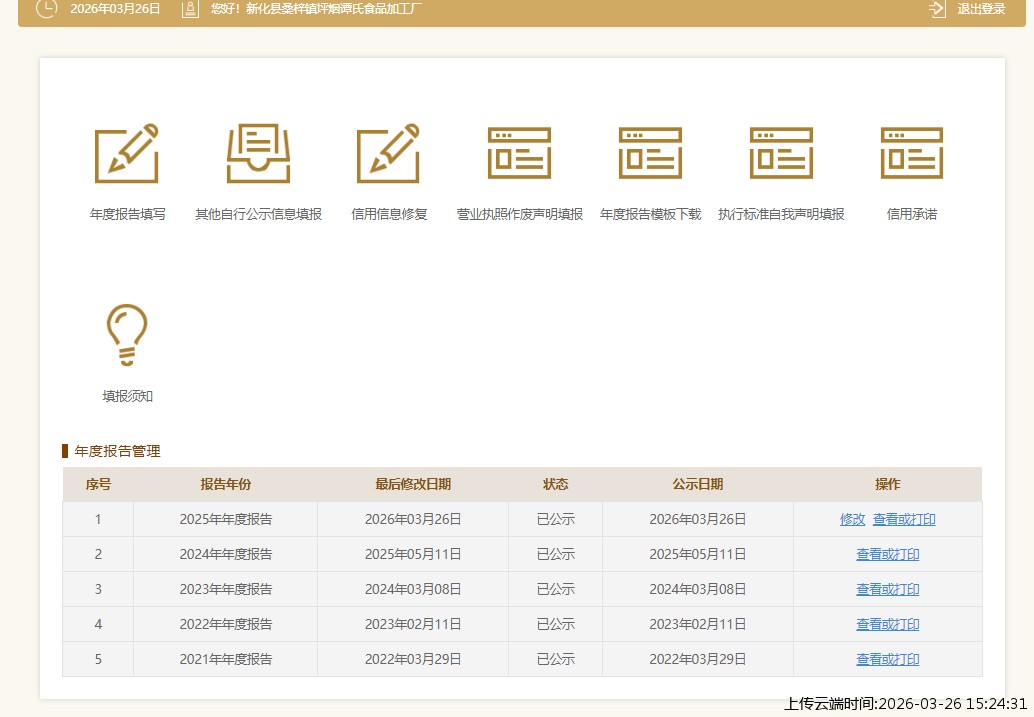This screenshot has height=717, width=1034.
Task: Click the clock icon beside the date
Action: click(x=46, y=9)
